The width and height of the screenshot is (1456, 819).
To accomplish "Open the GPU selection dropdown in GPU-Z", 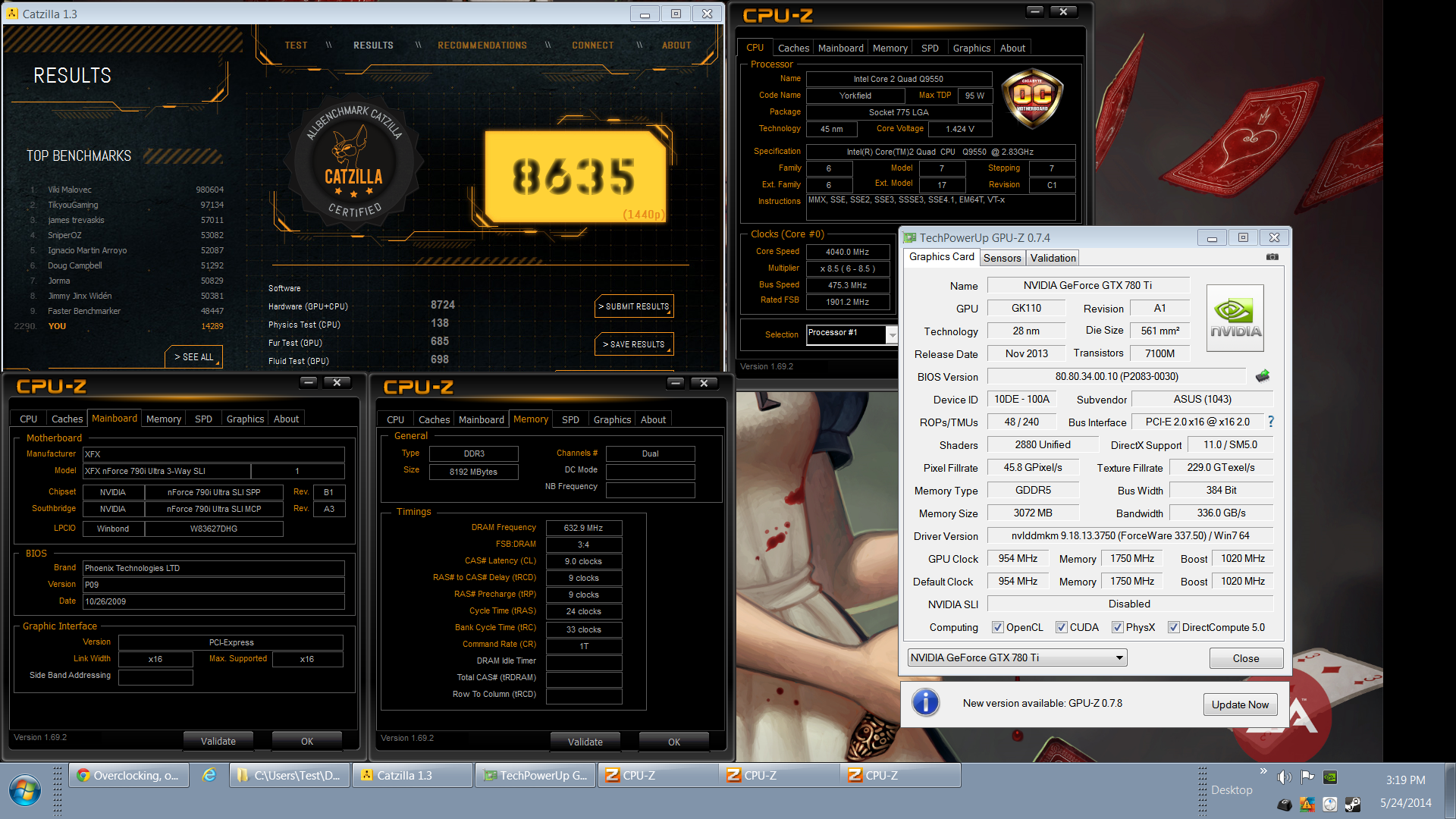I will [x=1017, y=657].
